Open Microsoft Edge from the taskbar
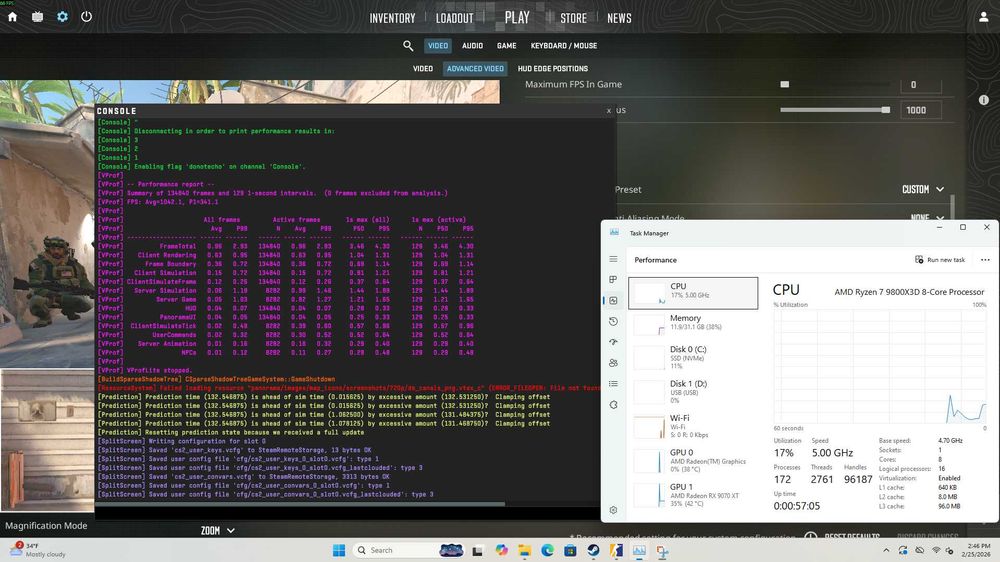This screenshot has width=1000, height=562. tap(547, 551)
